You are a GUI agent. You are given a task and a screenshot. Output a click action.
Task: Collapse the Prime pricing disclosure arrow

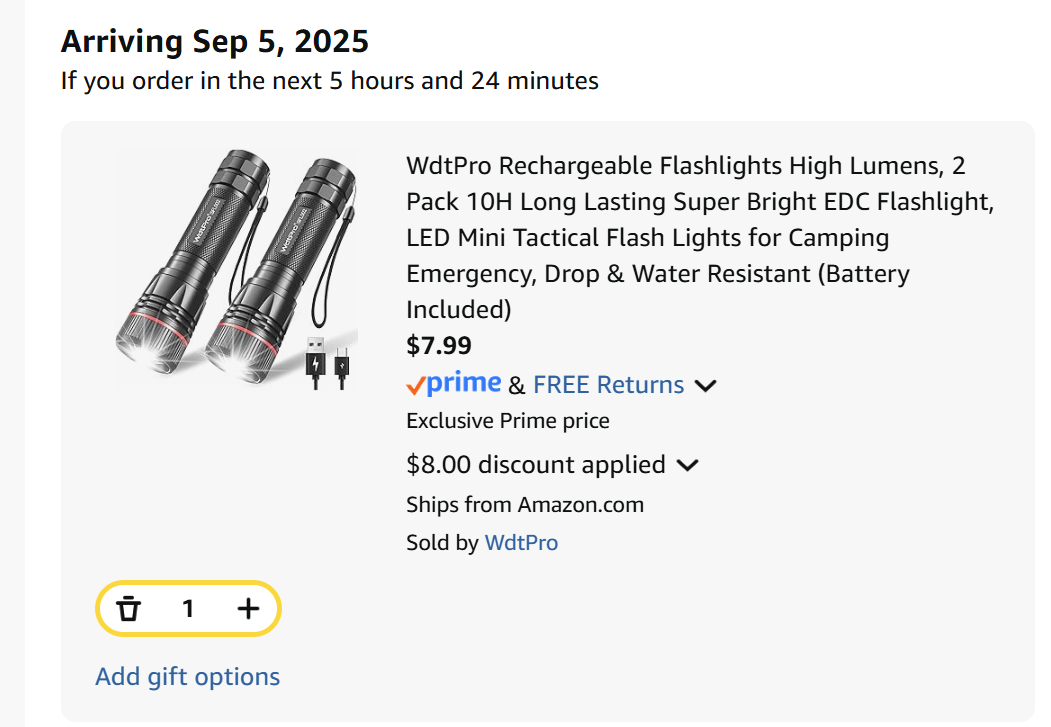pyautogui.click(x=707, y=385)
